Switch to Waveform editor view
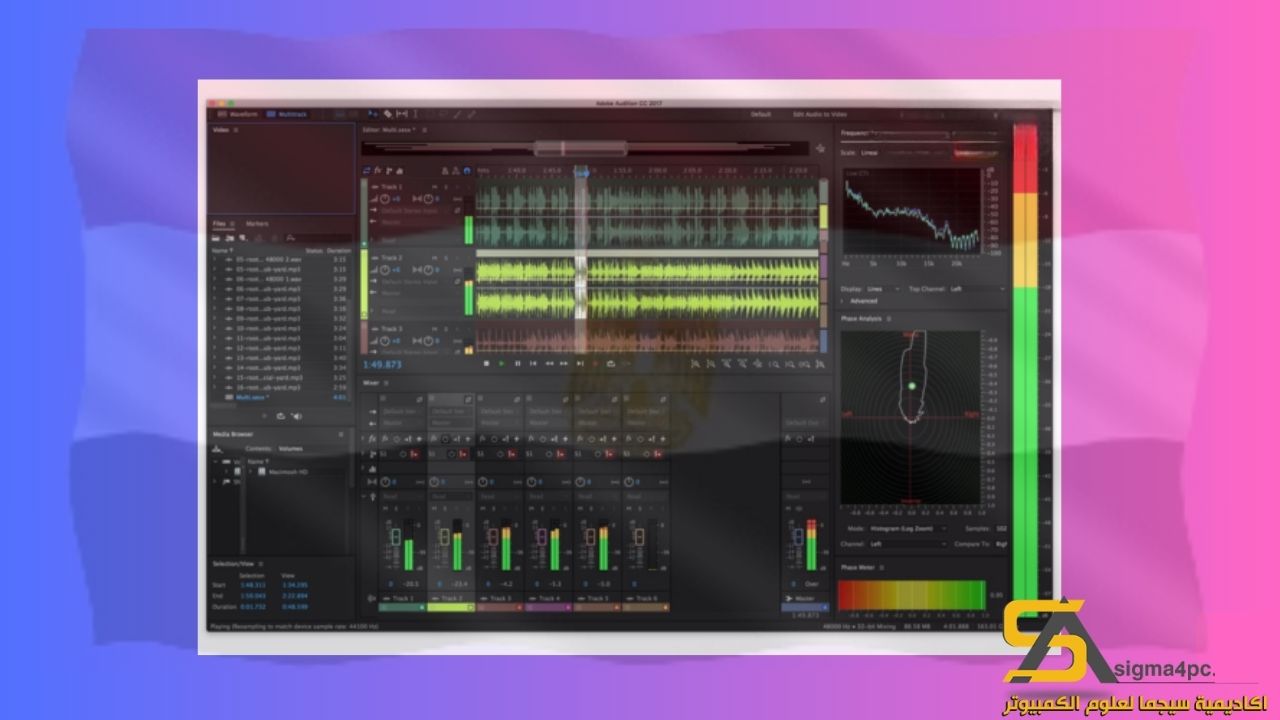Screen dimensions: 1280x720 tap(237, 114)
